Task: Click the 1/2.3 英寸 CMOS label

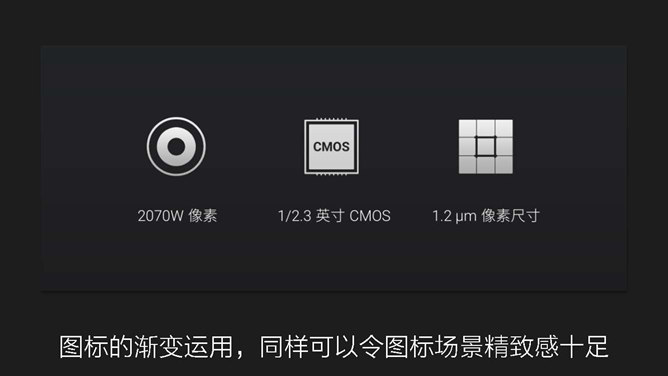Action: tap(334, 215)
